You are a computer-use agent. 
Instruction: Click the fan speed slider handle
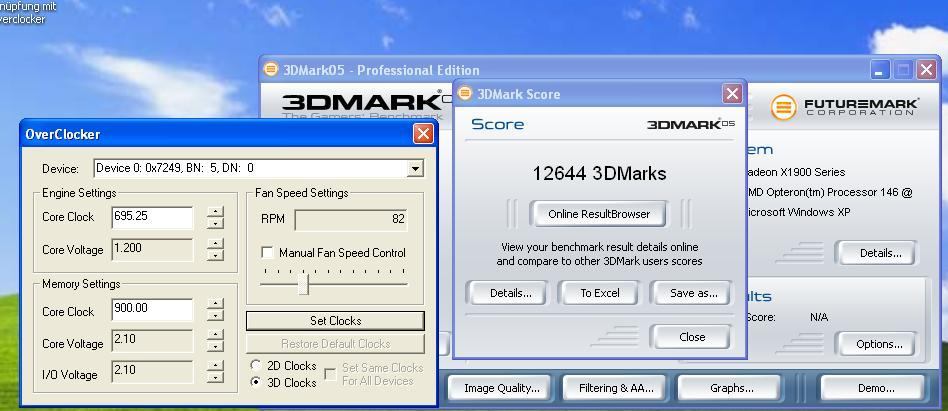(x=304, y=284)
